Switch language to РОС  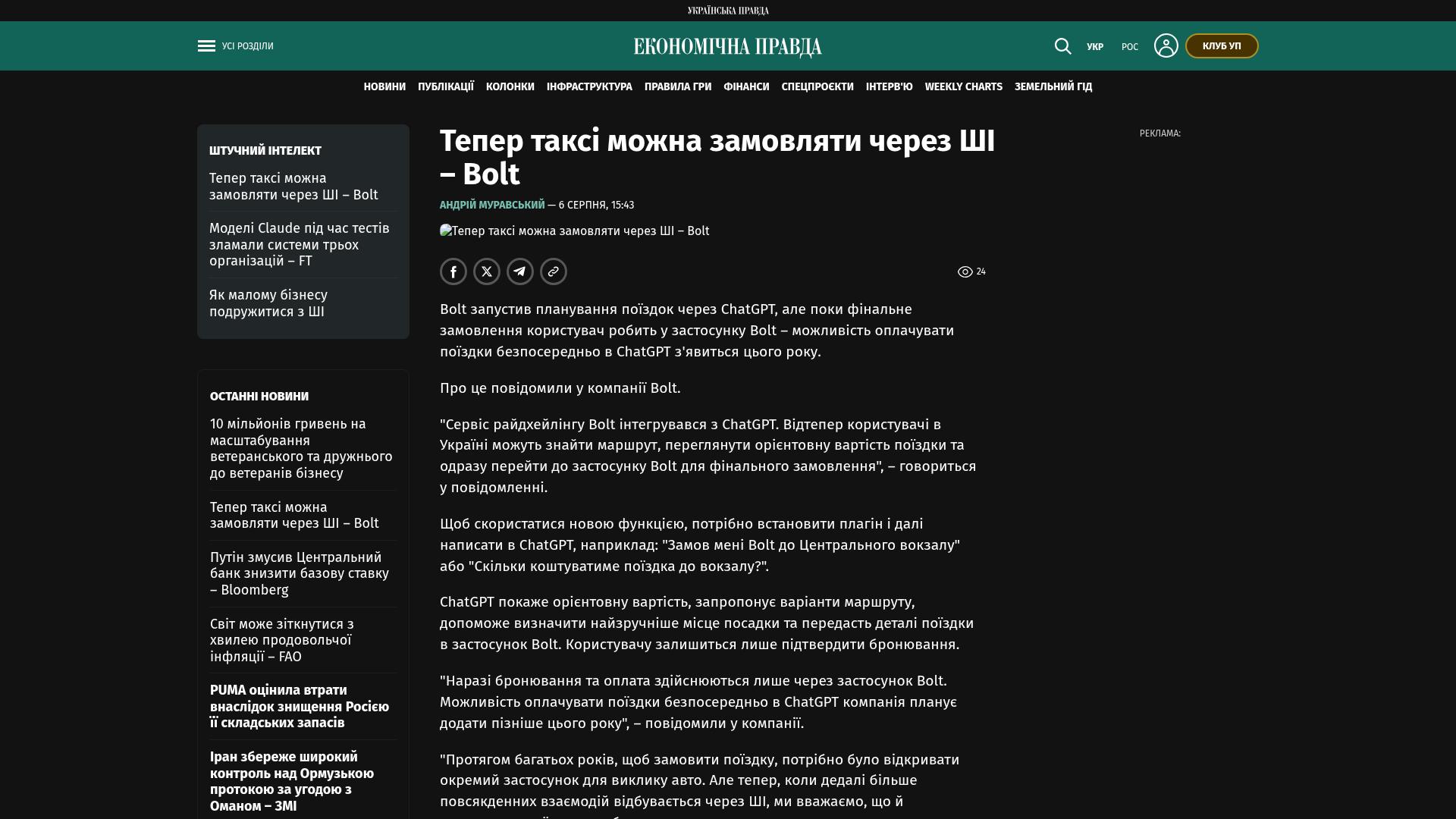click(1130, 47)
